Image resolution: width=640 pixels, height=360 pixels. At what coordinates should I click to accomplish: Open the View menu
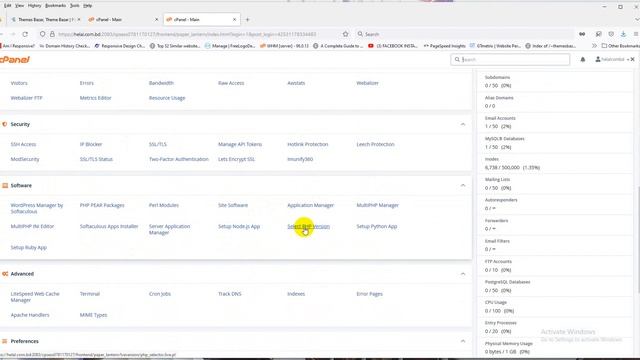pos(19,6)
